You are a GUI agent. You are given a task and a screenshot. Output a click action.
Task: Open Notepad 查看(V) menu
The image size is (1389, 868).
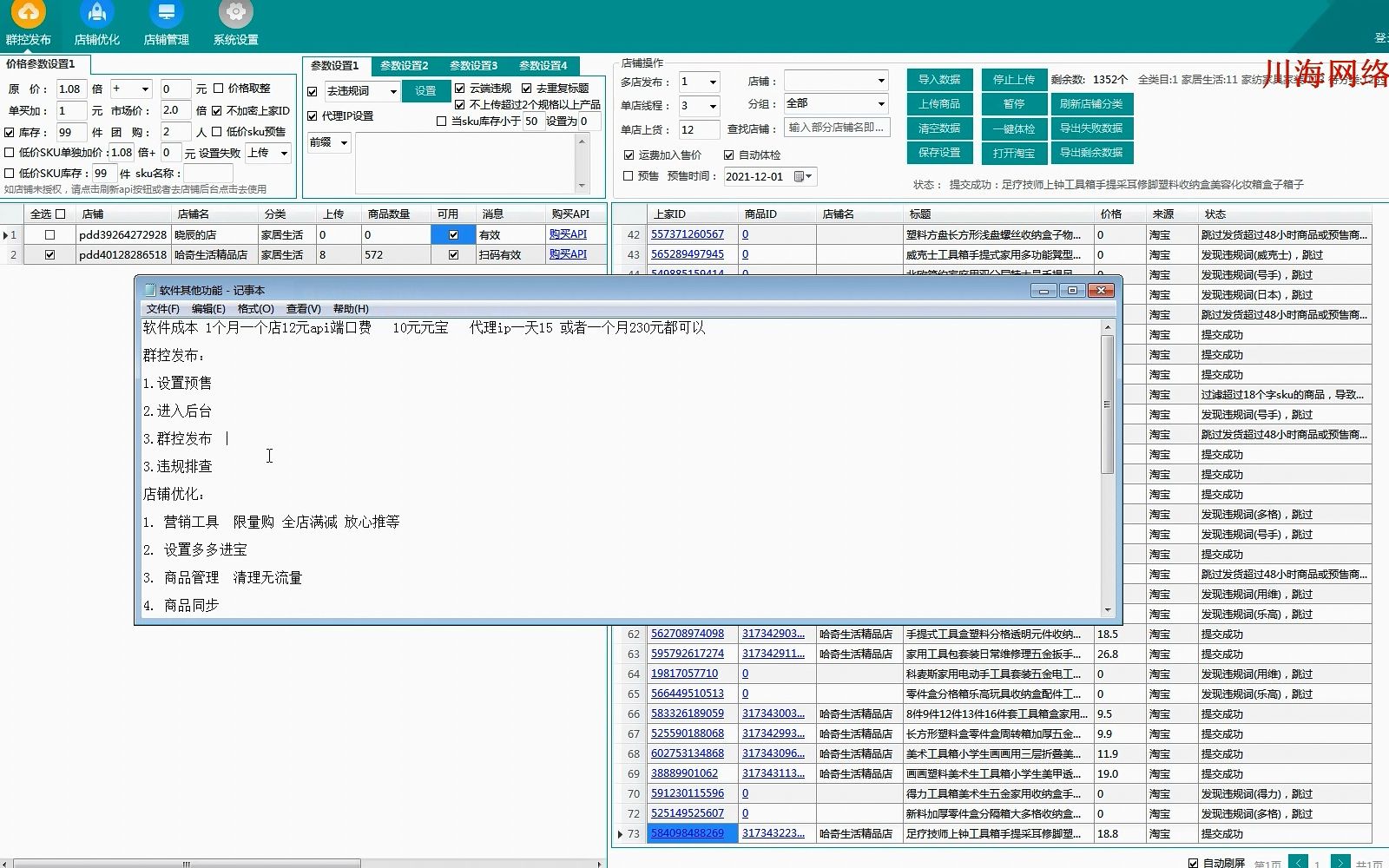(304, 309)
